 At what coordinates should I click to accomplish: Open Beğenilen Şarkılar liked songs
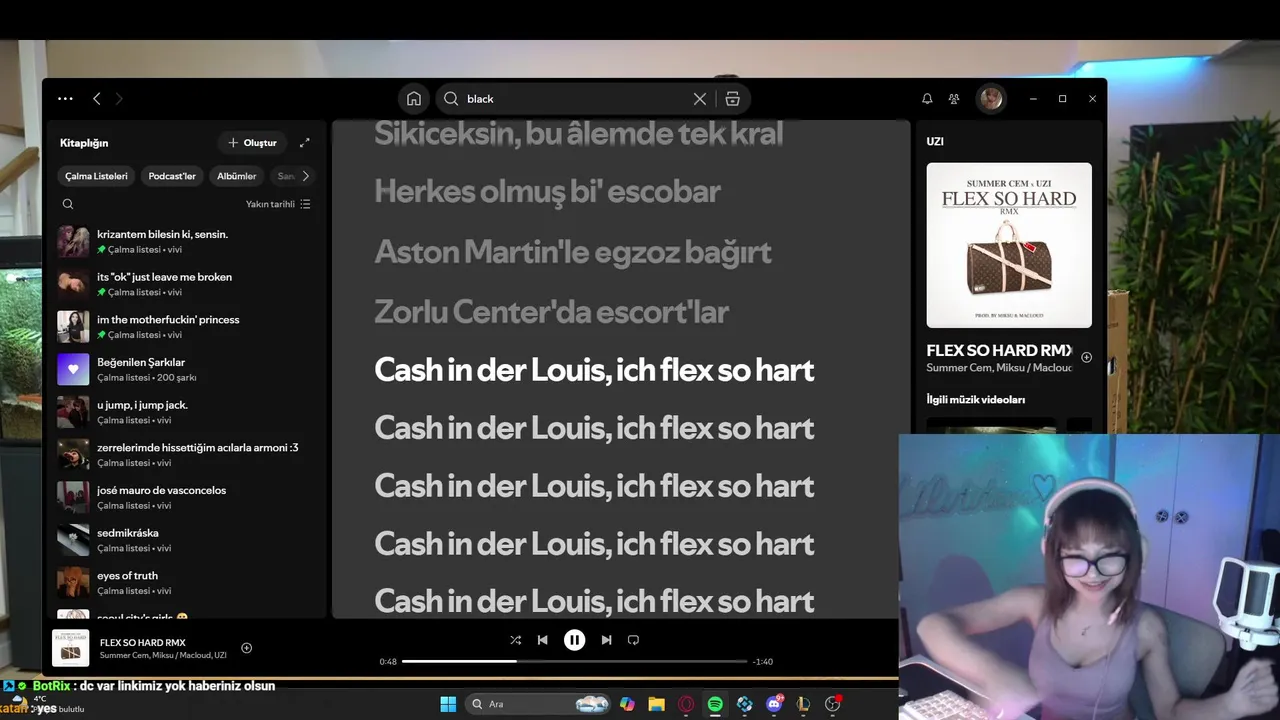point(187,369)
